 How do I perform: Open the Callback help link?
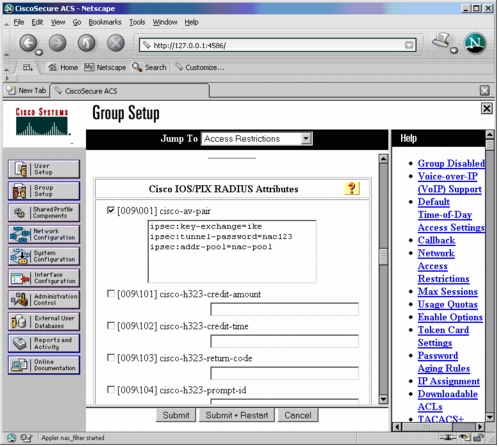click(x=436, y=241)
